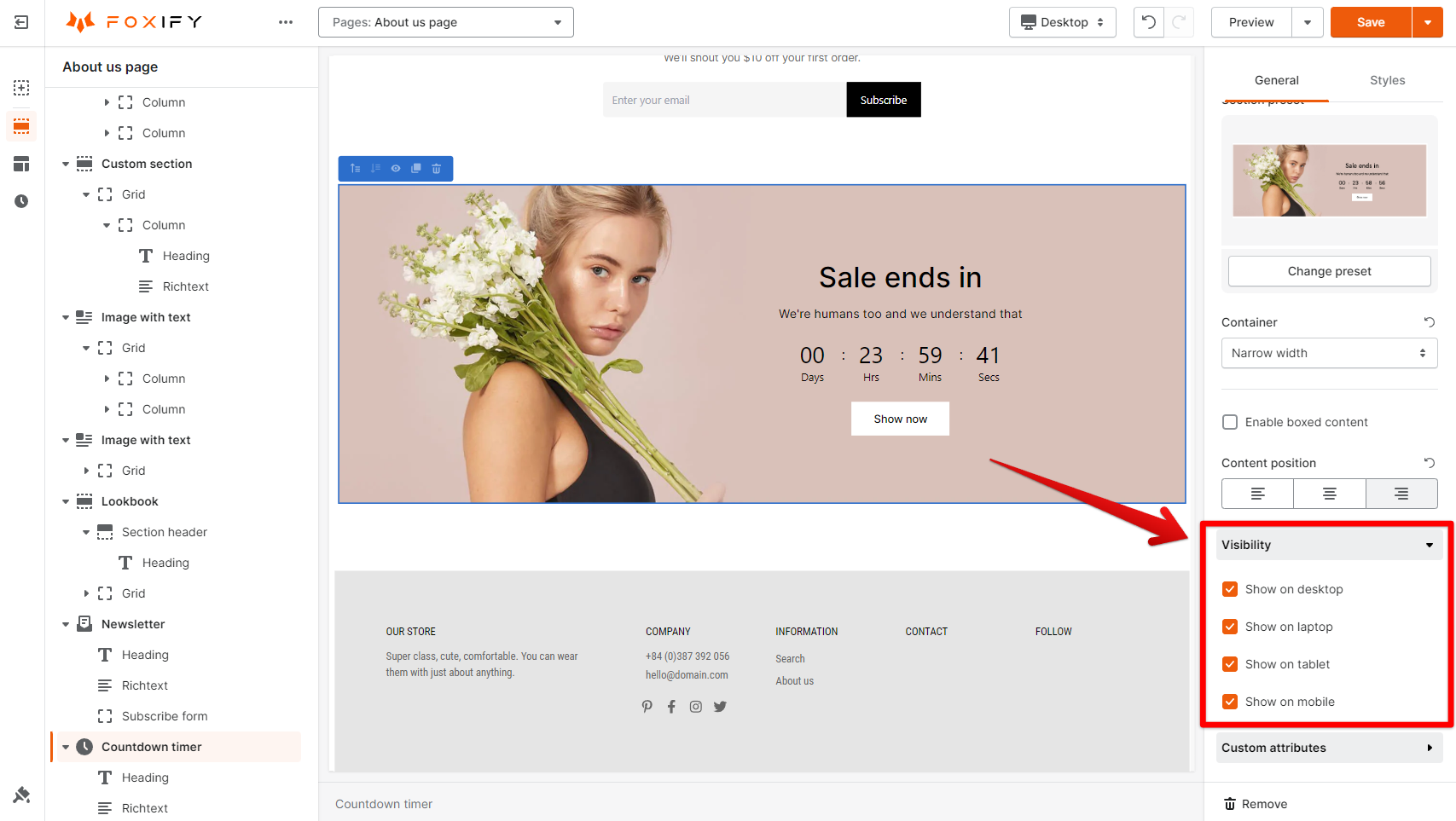Toggle Enable boxed content checkbox
The image size is (1456, 821).
tap(1230, 422)
